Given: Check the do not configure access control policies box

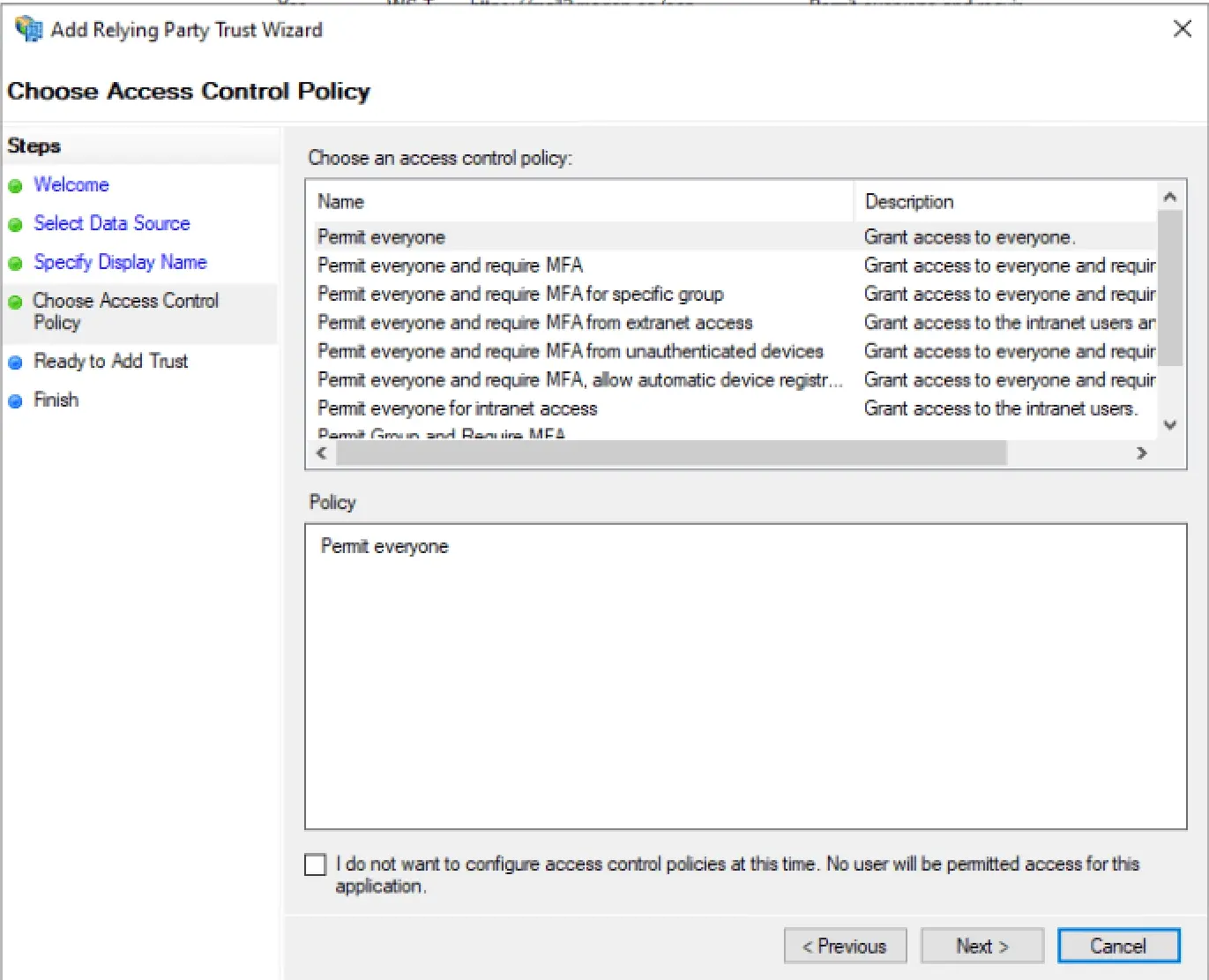Looking at the screenshot, I should pos(315,864).
